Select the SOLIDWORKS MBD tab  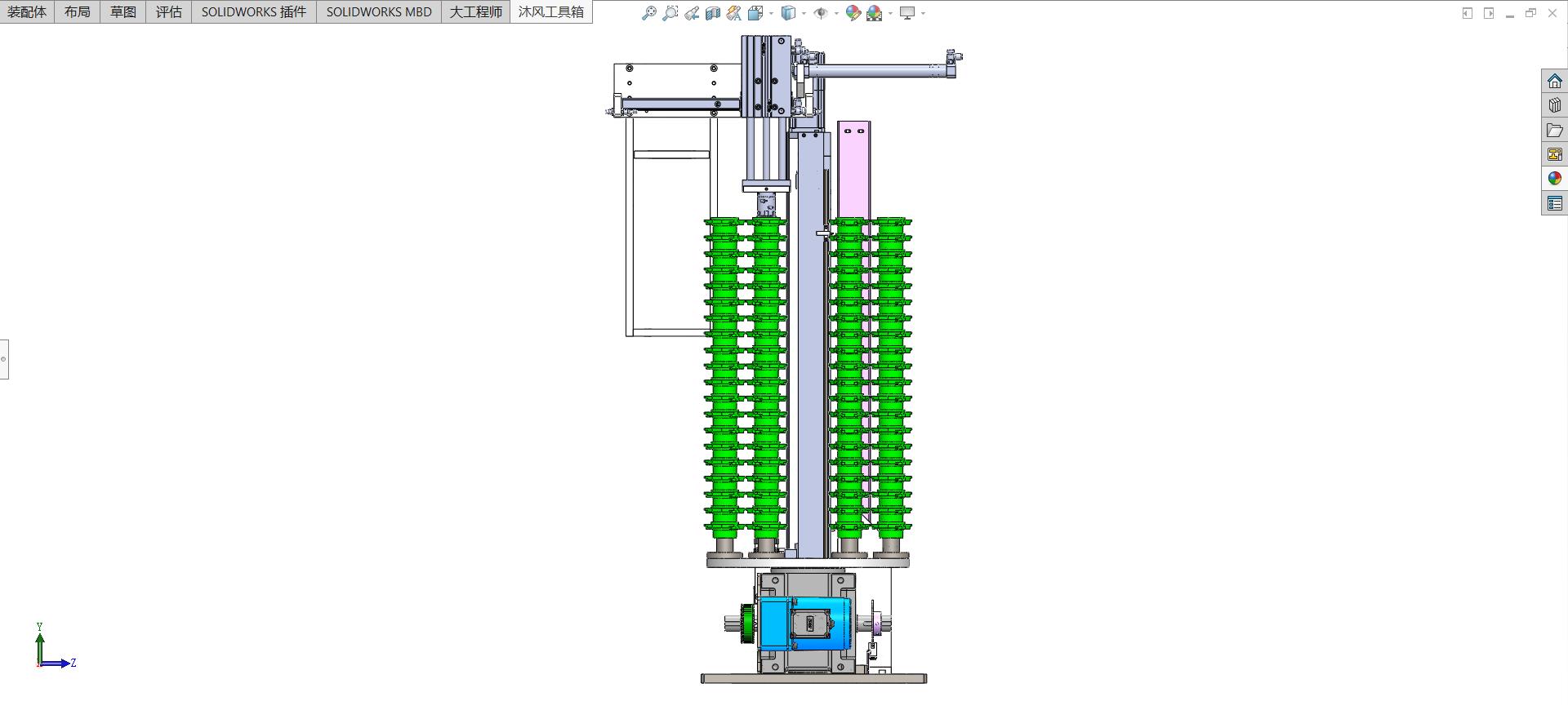pyautogui.click(x=379, y=11)
